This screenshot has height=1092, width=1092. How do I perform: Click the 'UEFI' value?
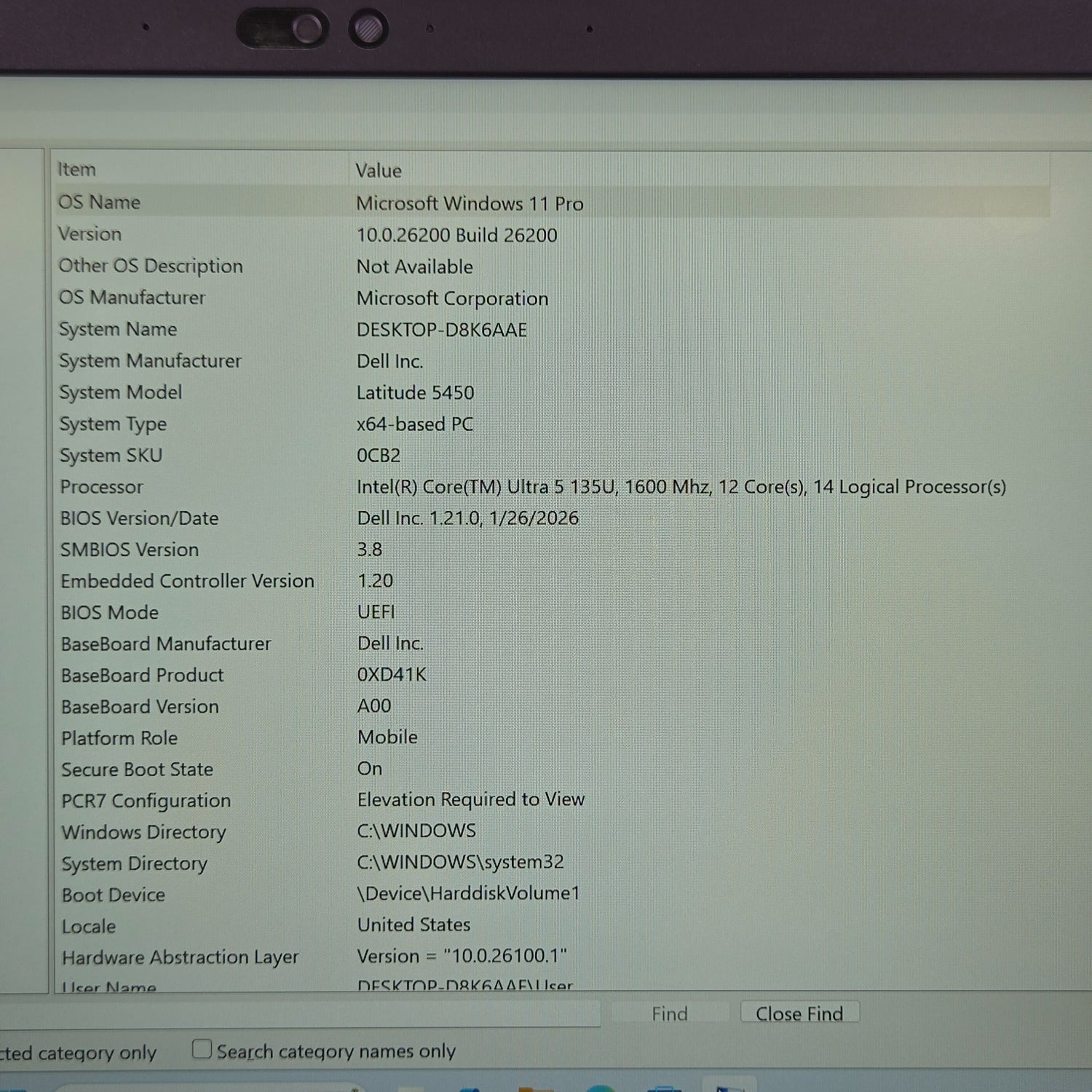[x=376, y=612]
